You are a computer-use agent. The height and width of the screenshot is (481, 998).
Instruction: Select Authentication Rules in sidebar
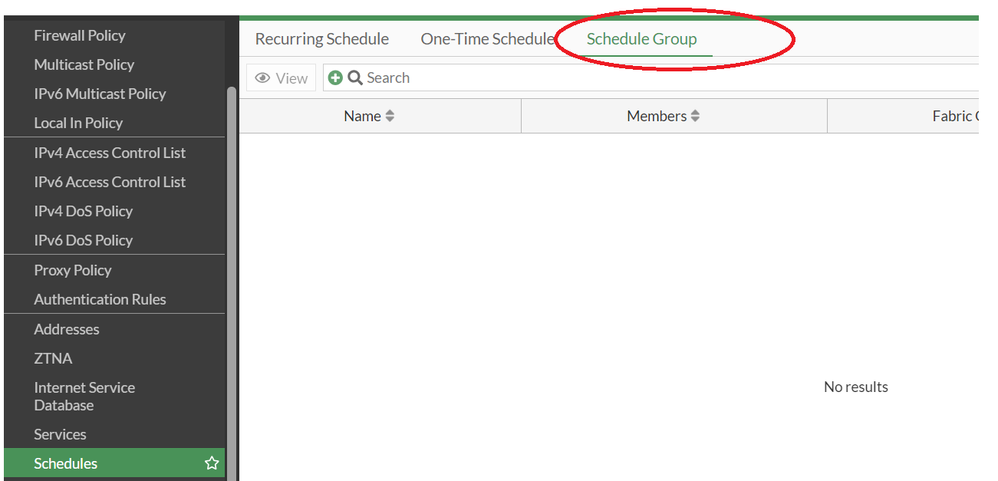[x=100, y=299]
